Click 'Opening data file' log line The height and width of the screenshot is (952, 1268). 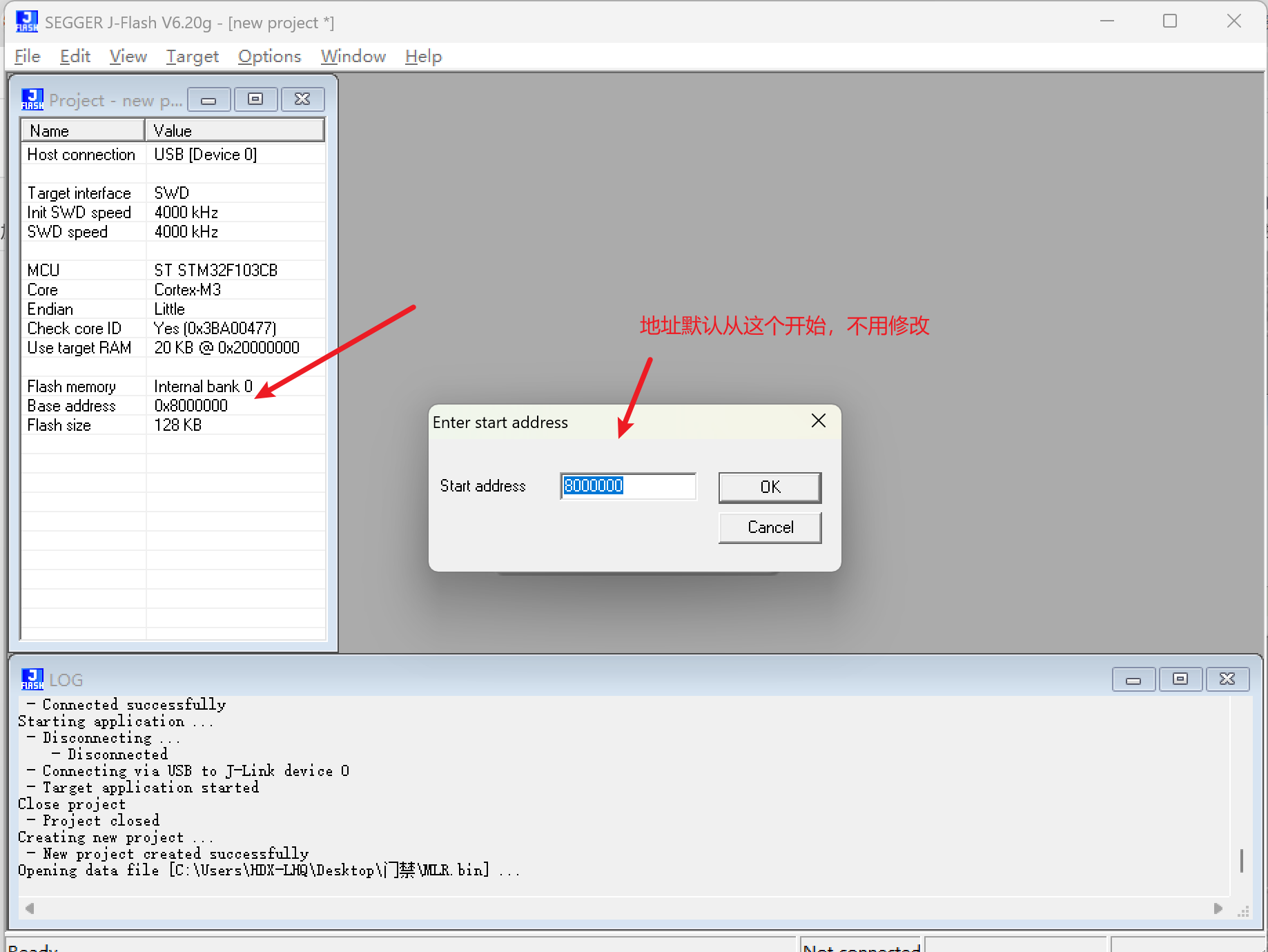269,871
